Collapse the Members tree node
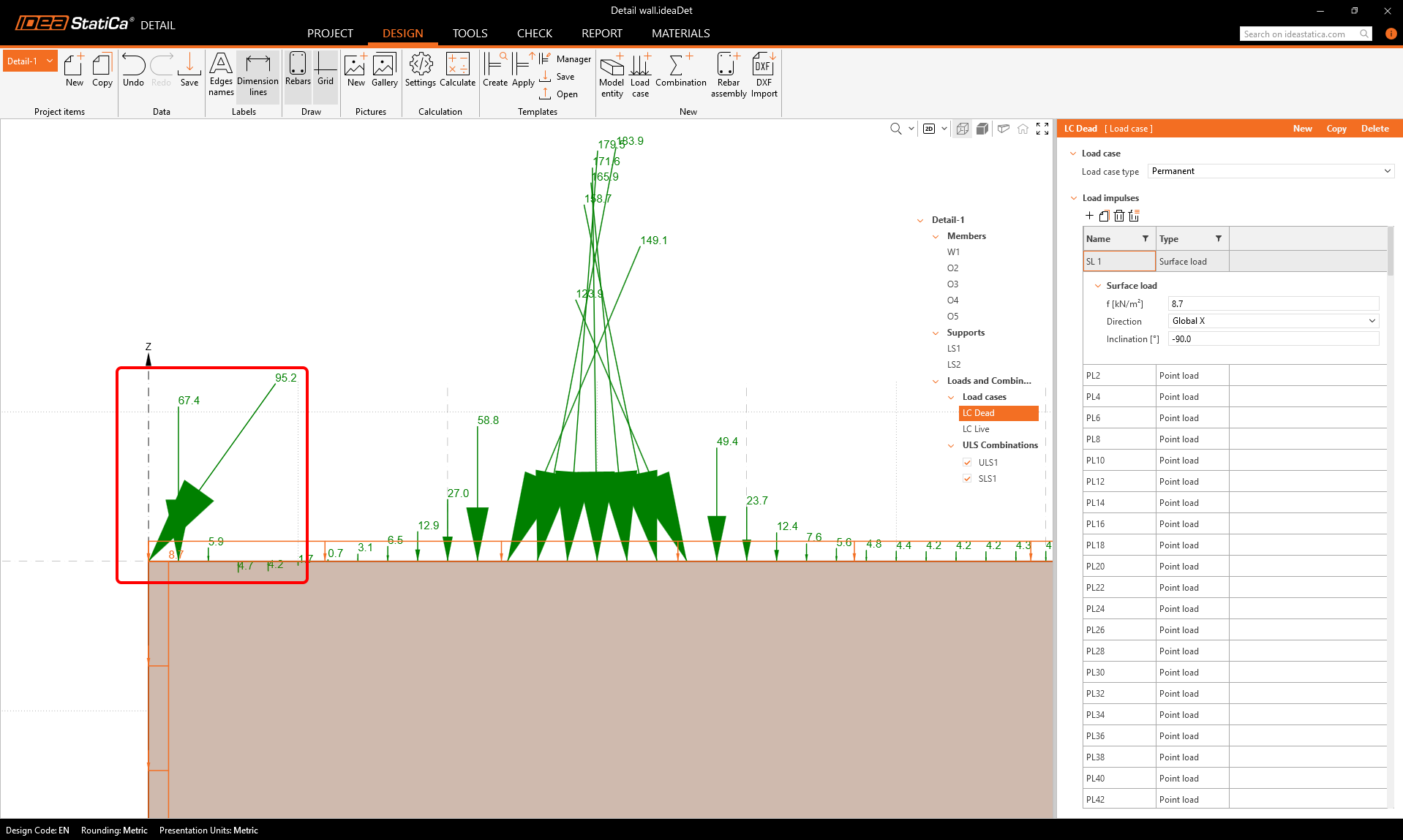The width and height of the screenshot is (1403, 840). (936, 236)
